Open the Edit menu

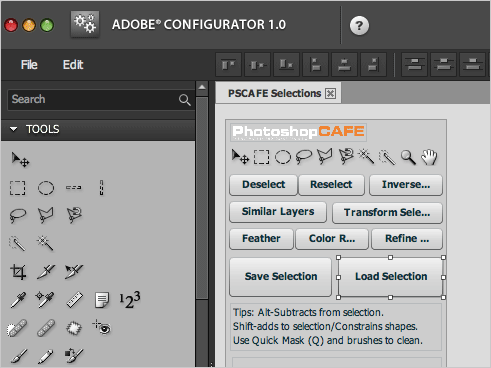click(x=73, y=65)
